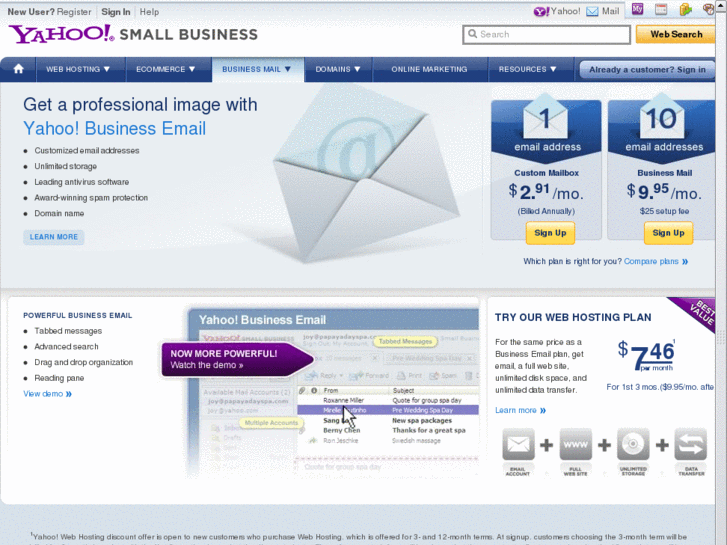
Task: Click the Multiple Accounts callout label
Action: tap(271, 423)
